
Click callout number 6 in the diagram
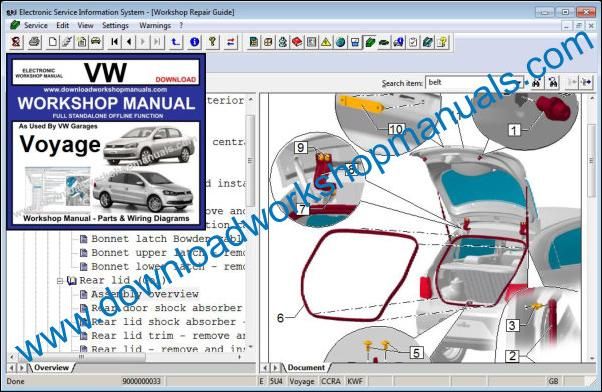click(x=281, y=318)
